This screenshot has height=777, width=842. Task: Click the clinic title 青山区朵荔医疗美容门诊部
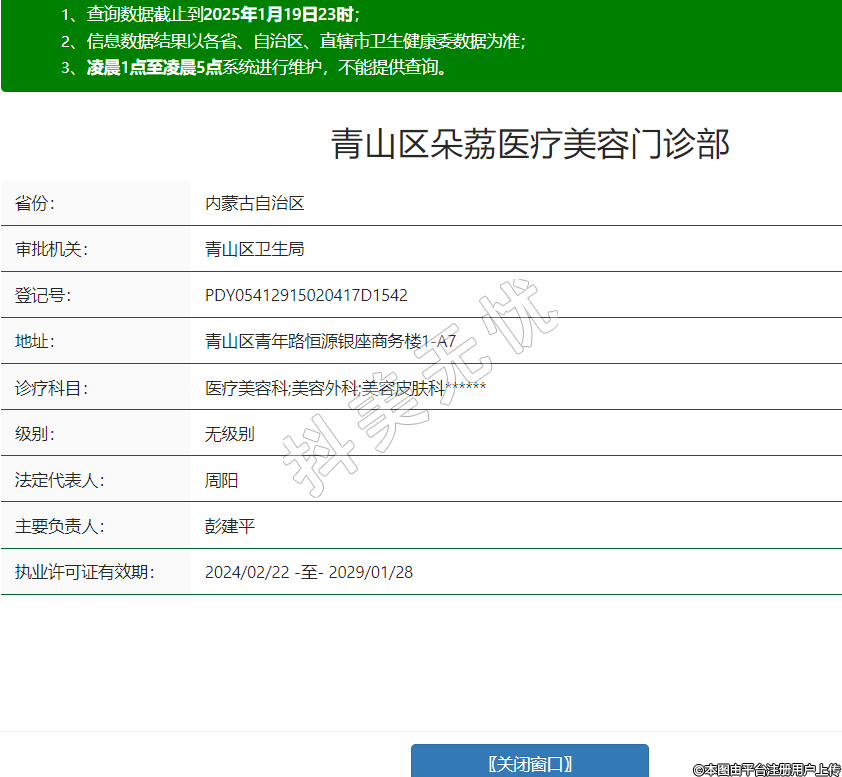click(x=530, y=145)
